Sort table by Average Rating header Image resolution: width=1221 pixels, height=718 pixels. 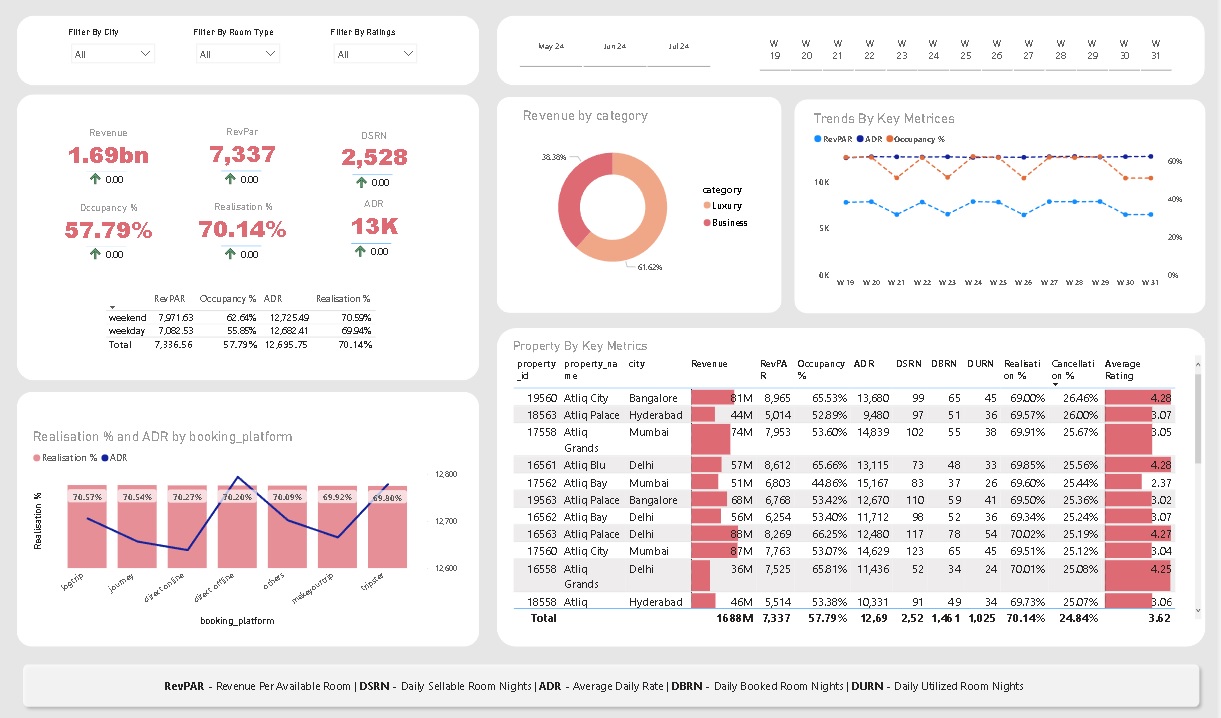tap(1122, 370)
